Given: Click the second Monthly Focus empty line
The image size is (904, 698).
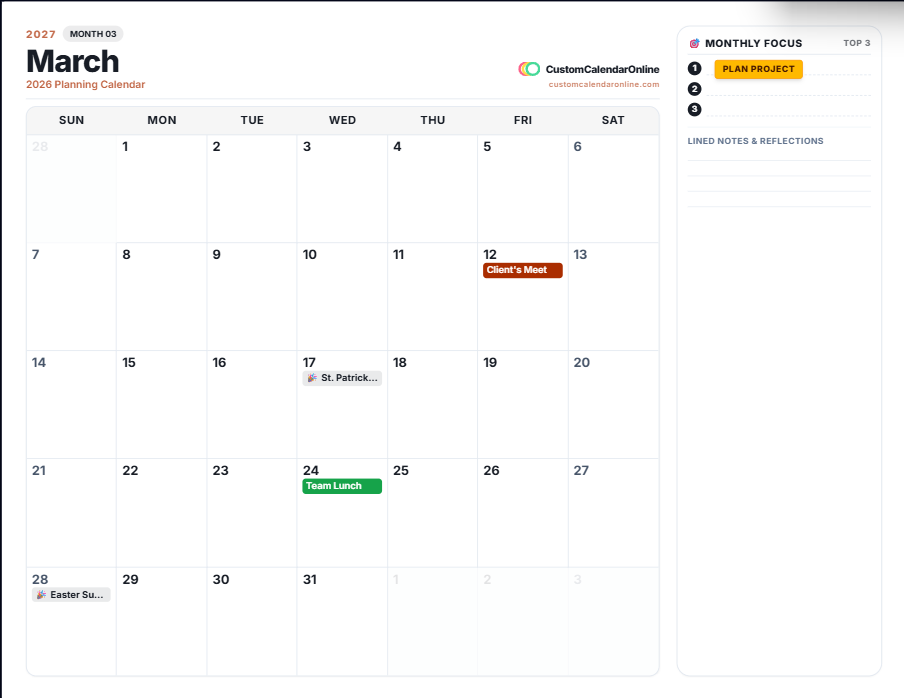Looking at the screenshot, I should tap(789, 89).
